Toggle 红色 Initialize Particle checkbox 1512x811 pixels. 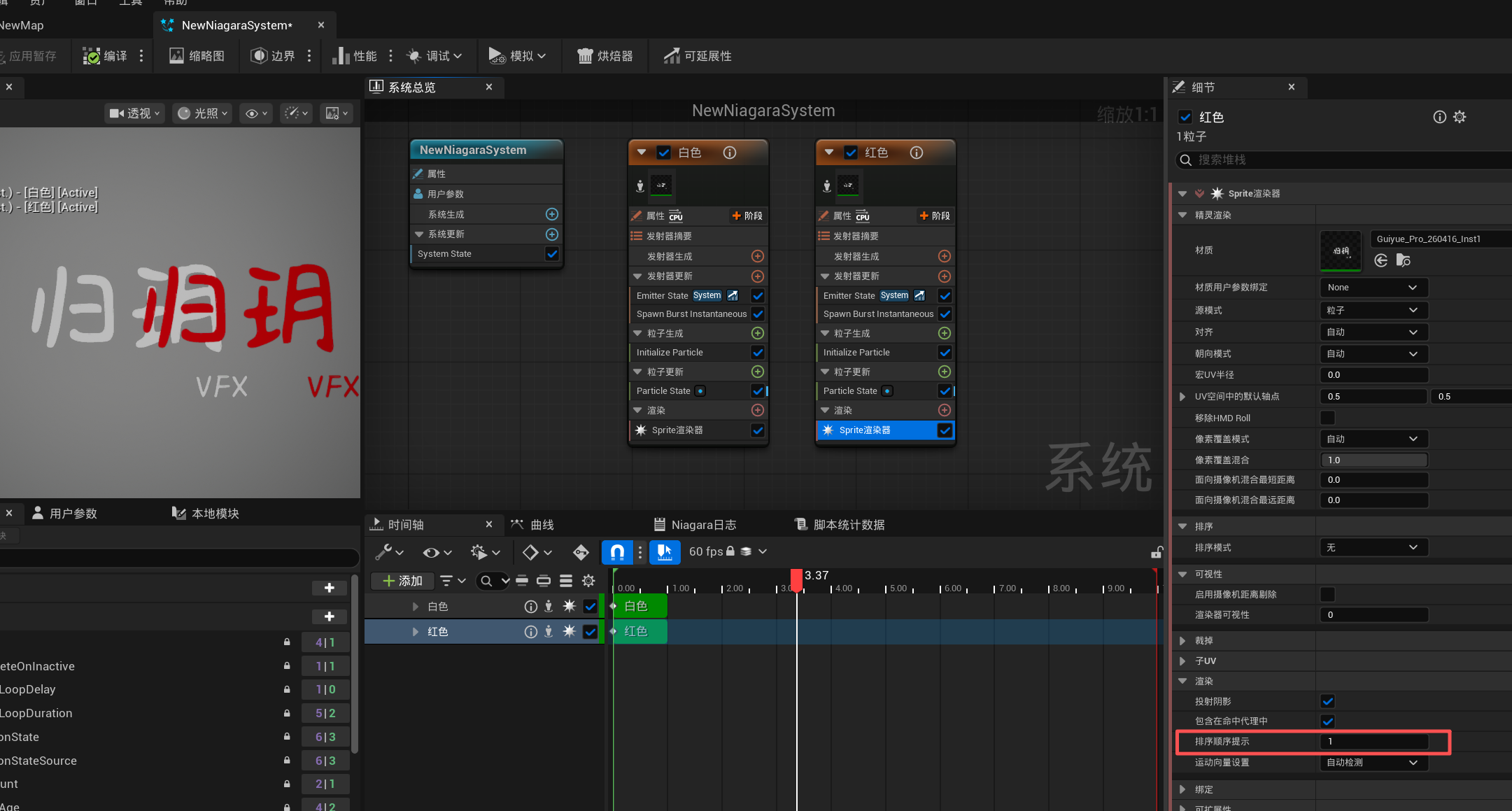[x=945, y=353]
